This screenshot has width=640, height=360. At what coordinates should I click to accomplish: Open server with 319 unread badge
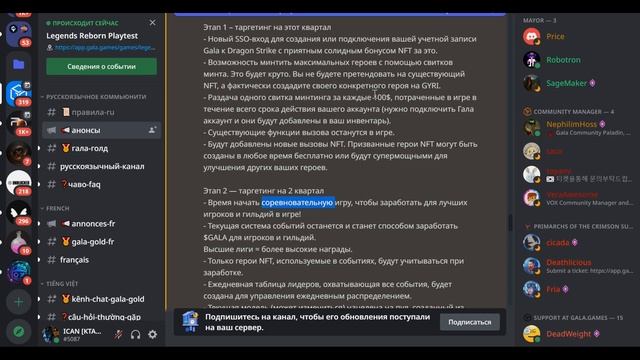19,93
